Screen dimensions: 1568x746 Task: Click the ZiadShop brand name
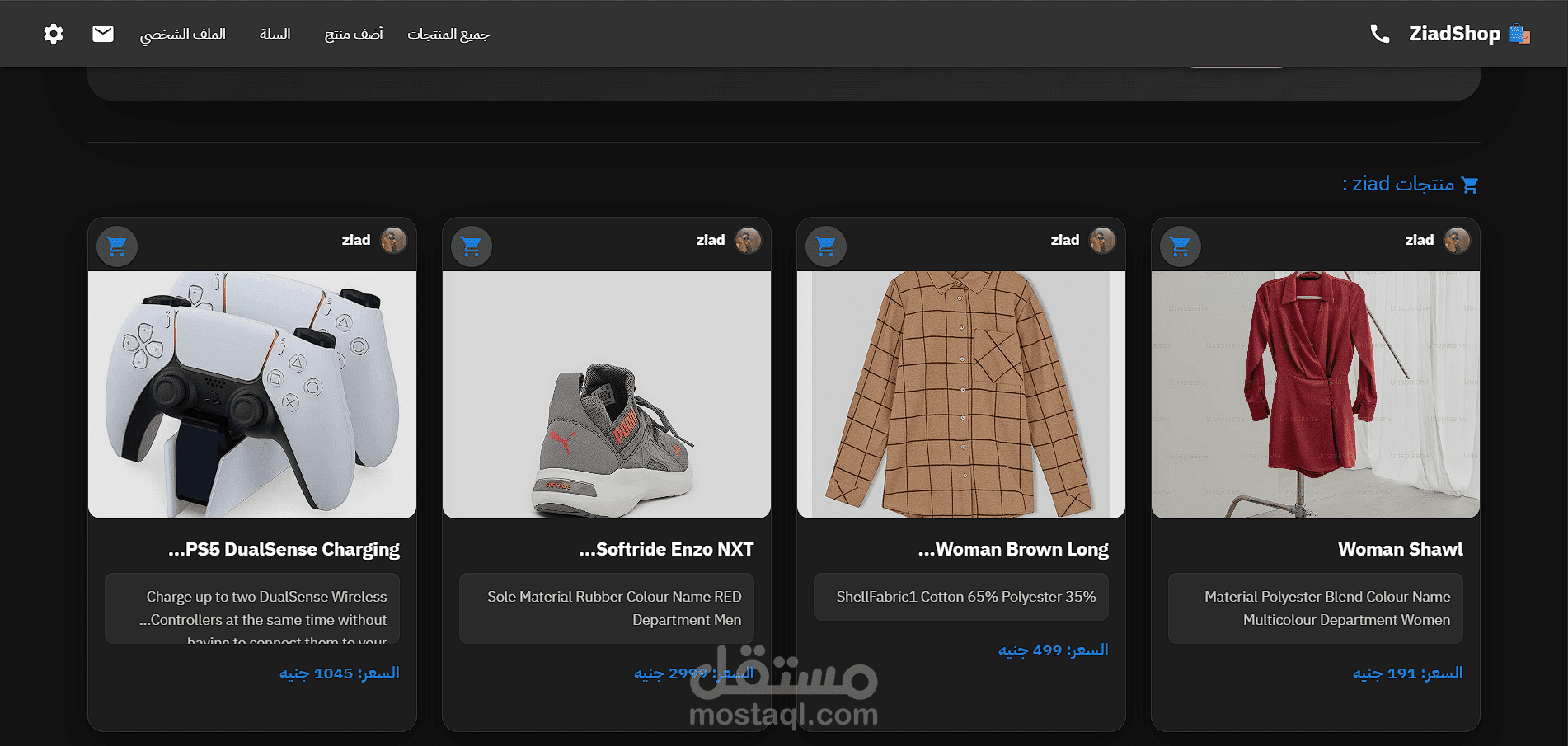pyautogui.click(x=1455, y=34)
